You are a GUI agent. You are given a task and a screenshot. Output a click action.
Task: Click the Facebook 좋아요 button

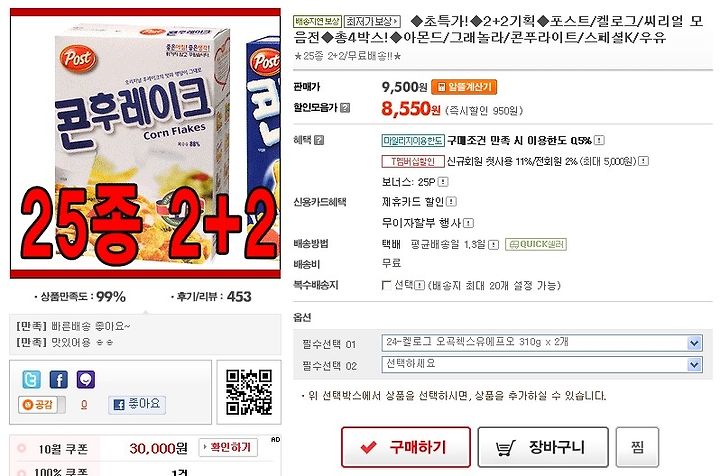[137, 404]
